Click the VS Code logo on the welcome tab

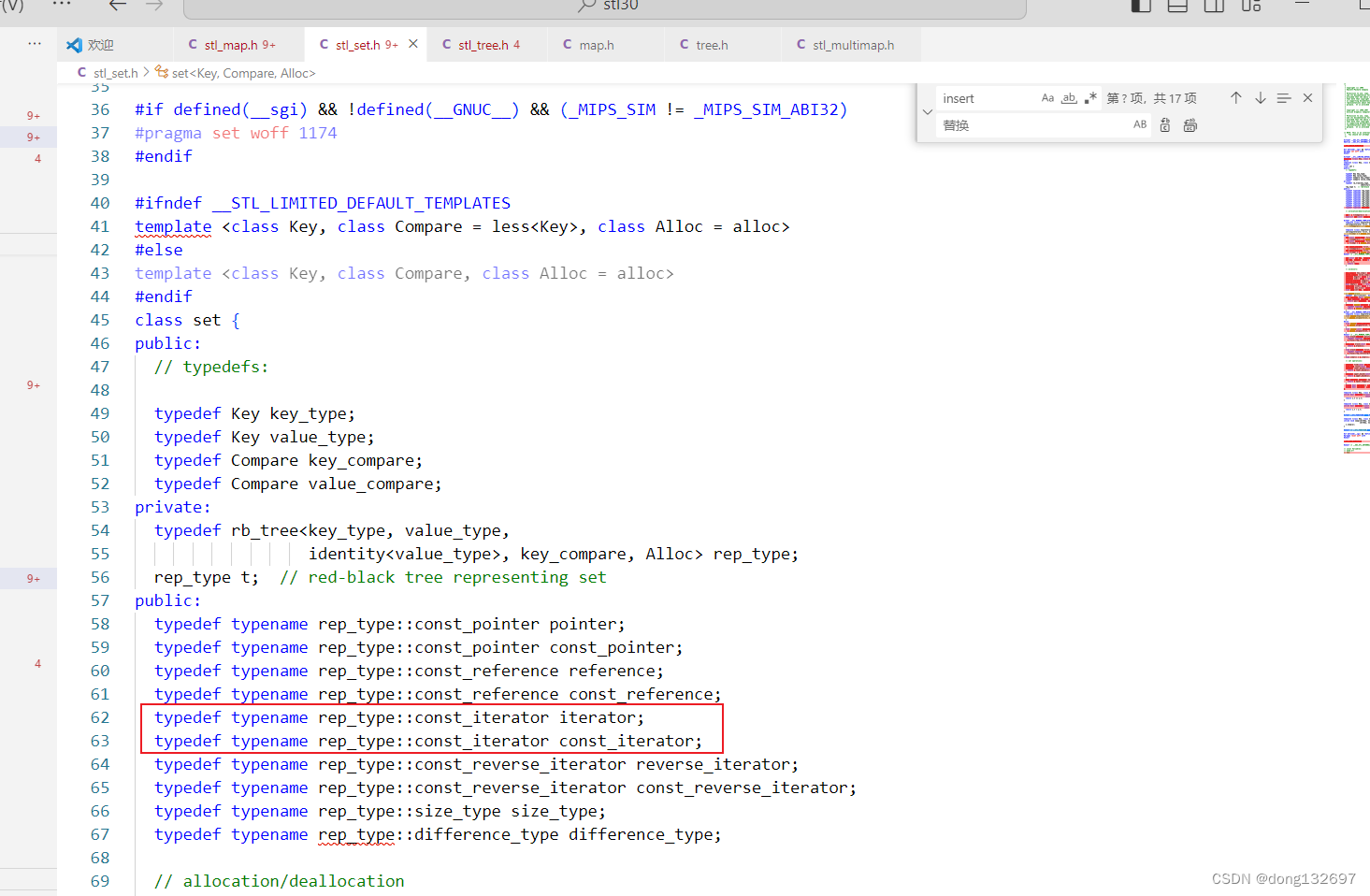(74, 45)
